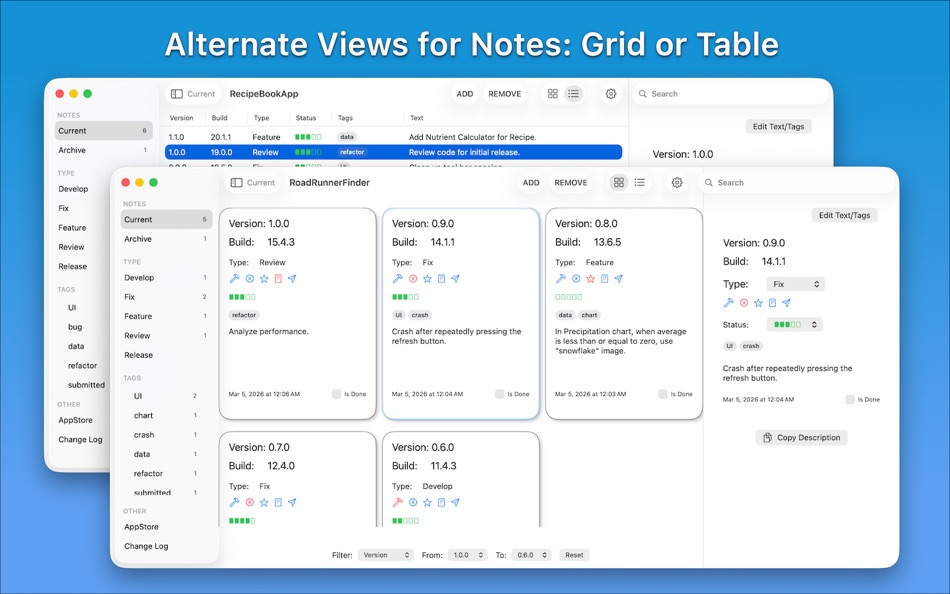Check Is Done on the Version 0.8.0 card
950x594 pixels.
(x=665, y=394)
